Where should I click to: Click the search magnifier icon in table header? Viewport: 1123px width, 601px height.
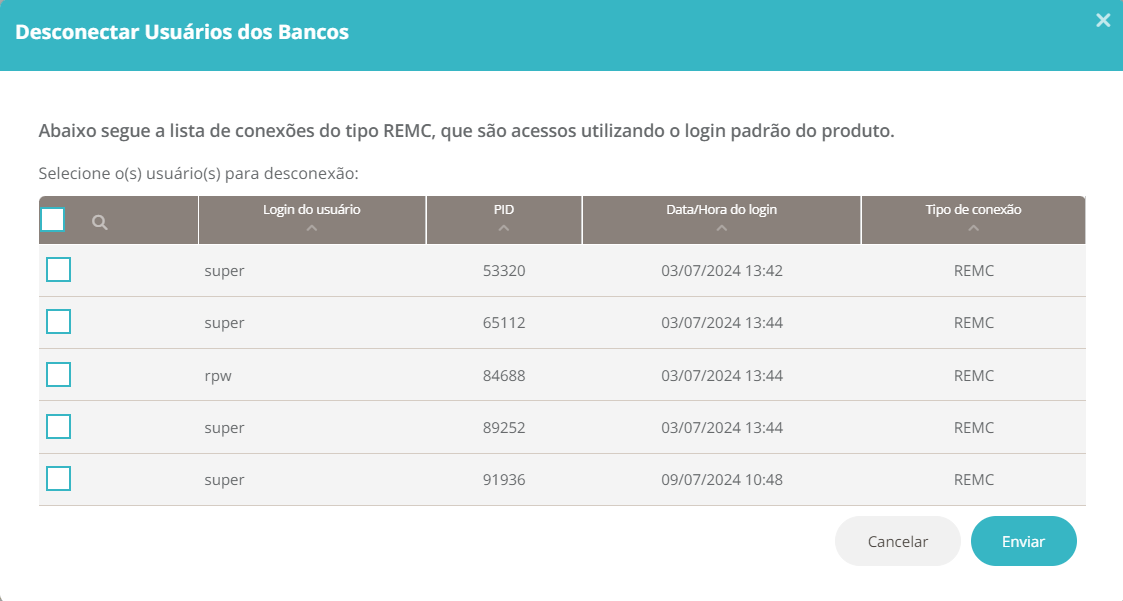(100, 223)
